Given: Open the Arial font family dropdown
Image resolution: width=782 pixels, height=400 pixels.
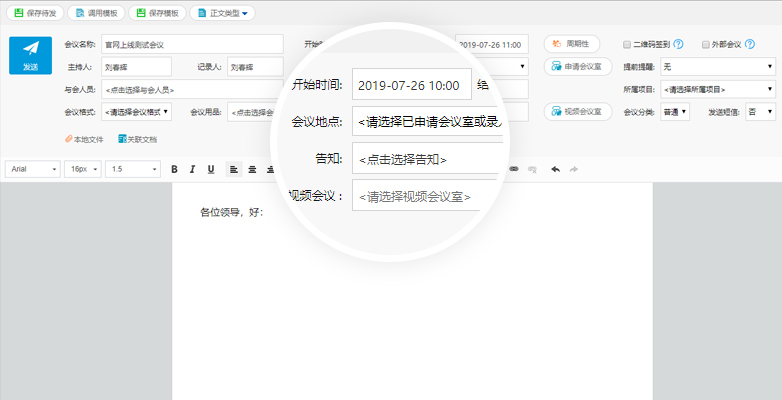Looking at the screenshot, I should [x=34, y=169].
